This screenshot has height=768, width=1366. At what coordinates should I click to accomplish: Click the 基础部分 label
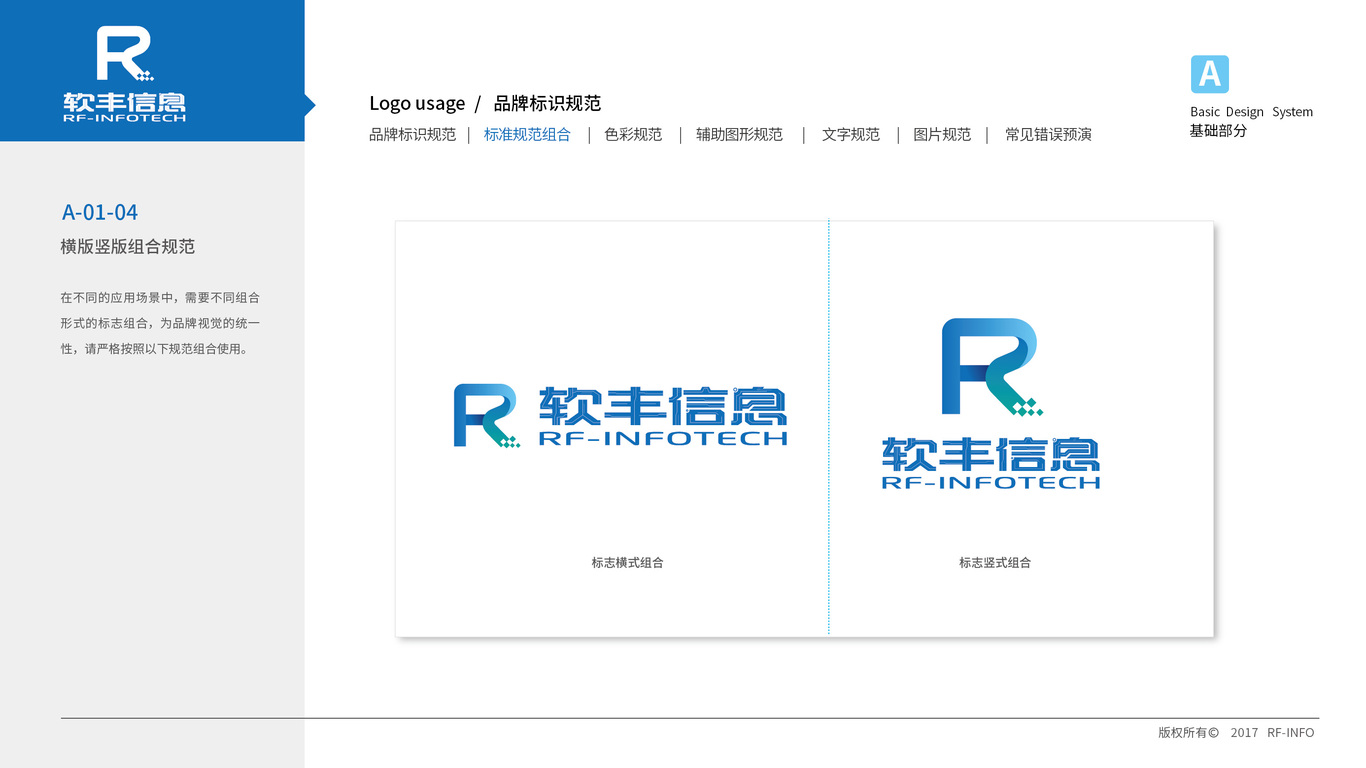coord(1218,131)
